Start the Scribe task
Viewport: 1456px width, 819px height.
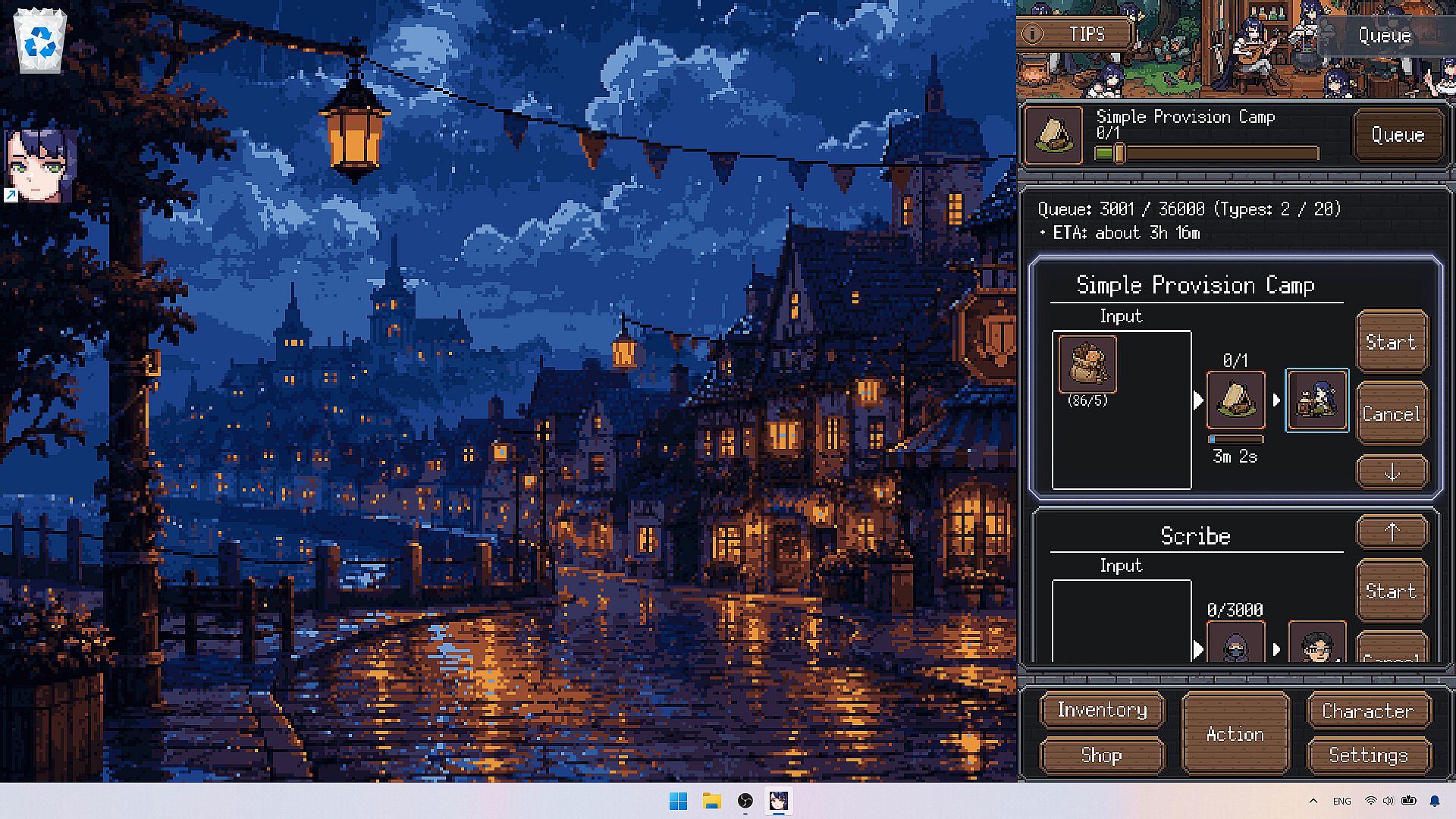(1392, 591)
